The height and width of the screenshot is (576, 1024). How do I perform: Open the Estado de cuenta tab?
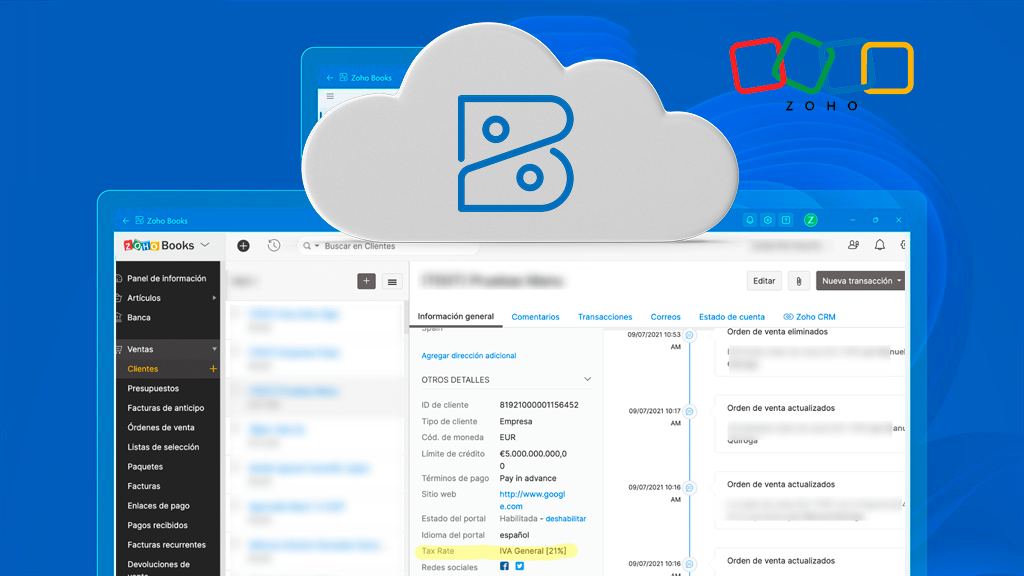pyautogui.click(x=732, y=317)
